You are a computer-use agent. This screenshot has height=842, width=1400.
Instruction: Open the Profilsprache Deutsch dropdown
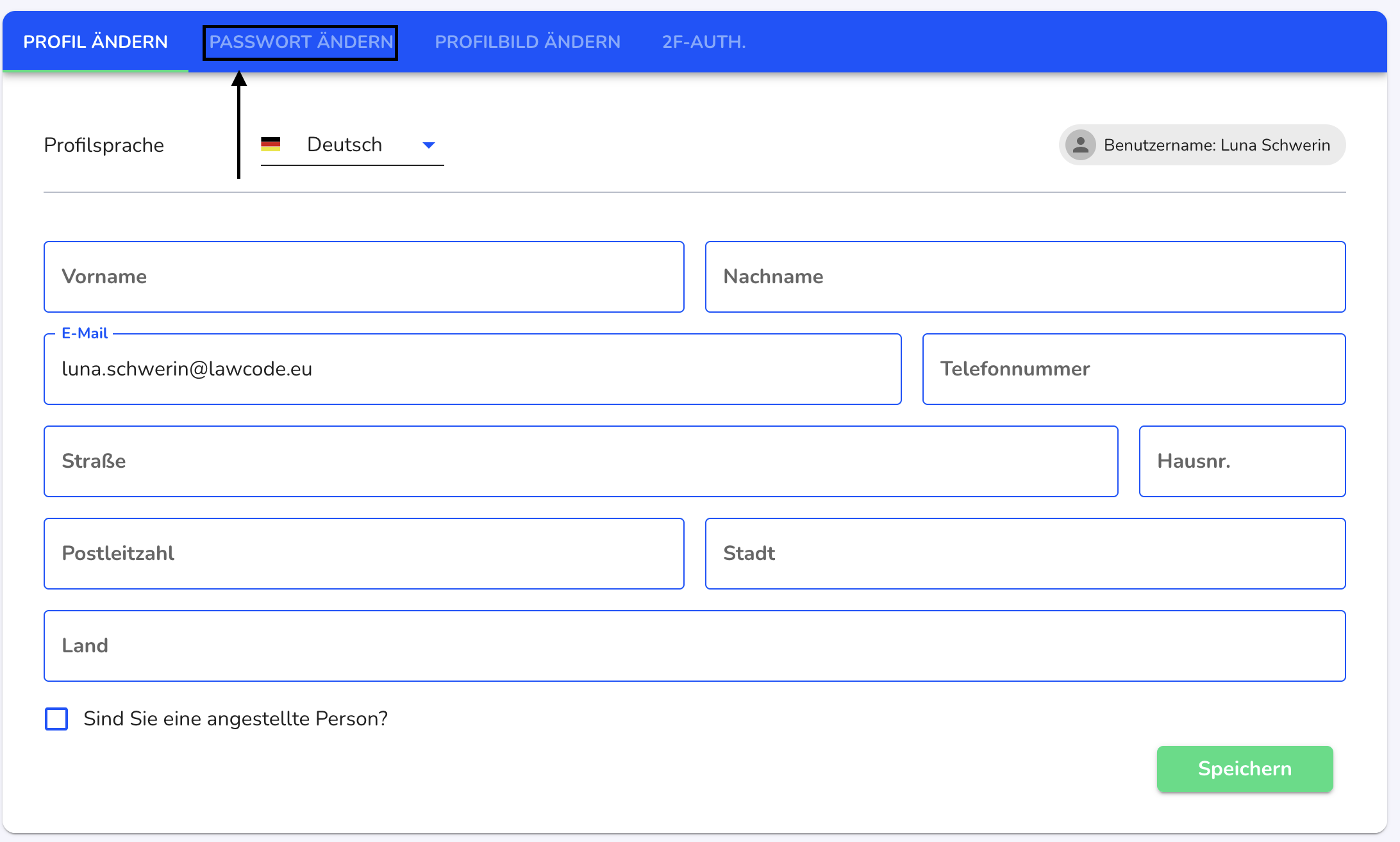tap(352, 145)
